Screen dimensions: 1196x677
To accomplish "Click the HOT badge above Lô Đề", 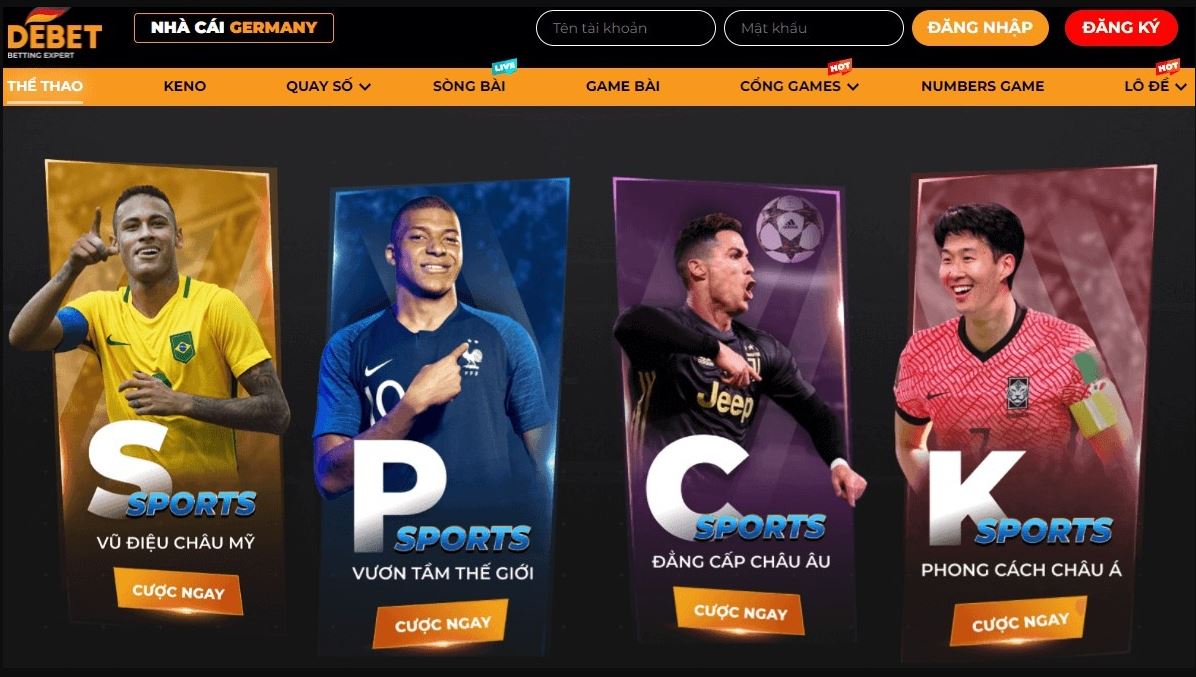I will (1167, 67).
